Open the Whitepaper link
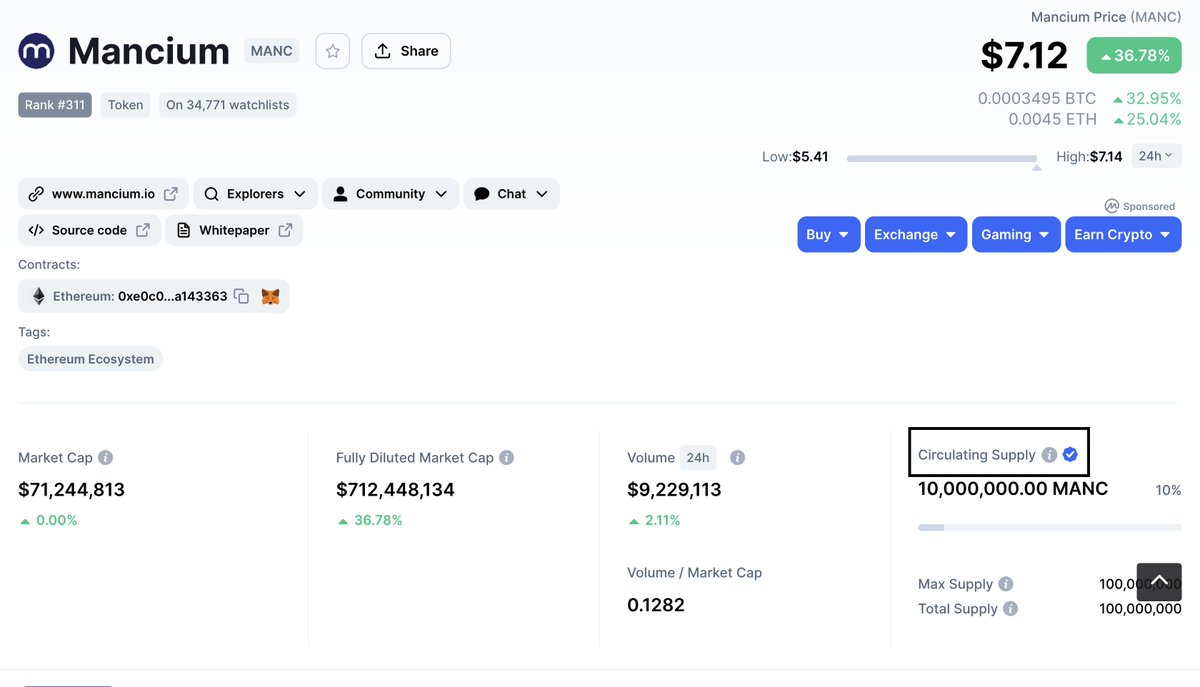 (x=234, y=230)
